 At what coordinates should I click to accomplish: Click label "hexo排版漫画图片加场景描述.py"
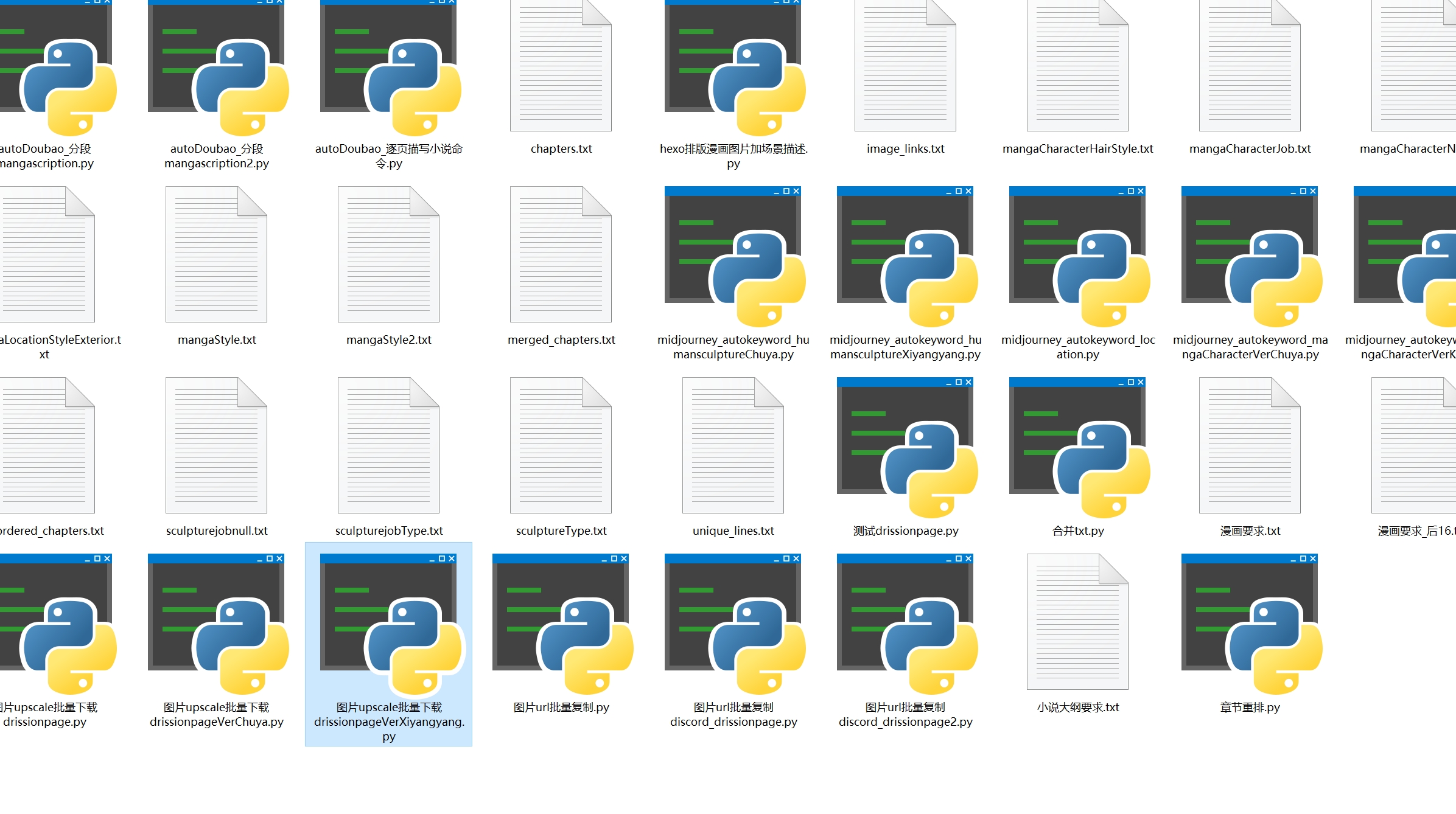(x=733, y=156)
